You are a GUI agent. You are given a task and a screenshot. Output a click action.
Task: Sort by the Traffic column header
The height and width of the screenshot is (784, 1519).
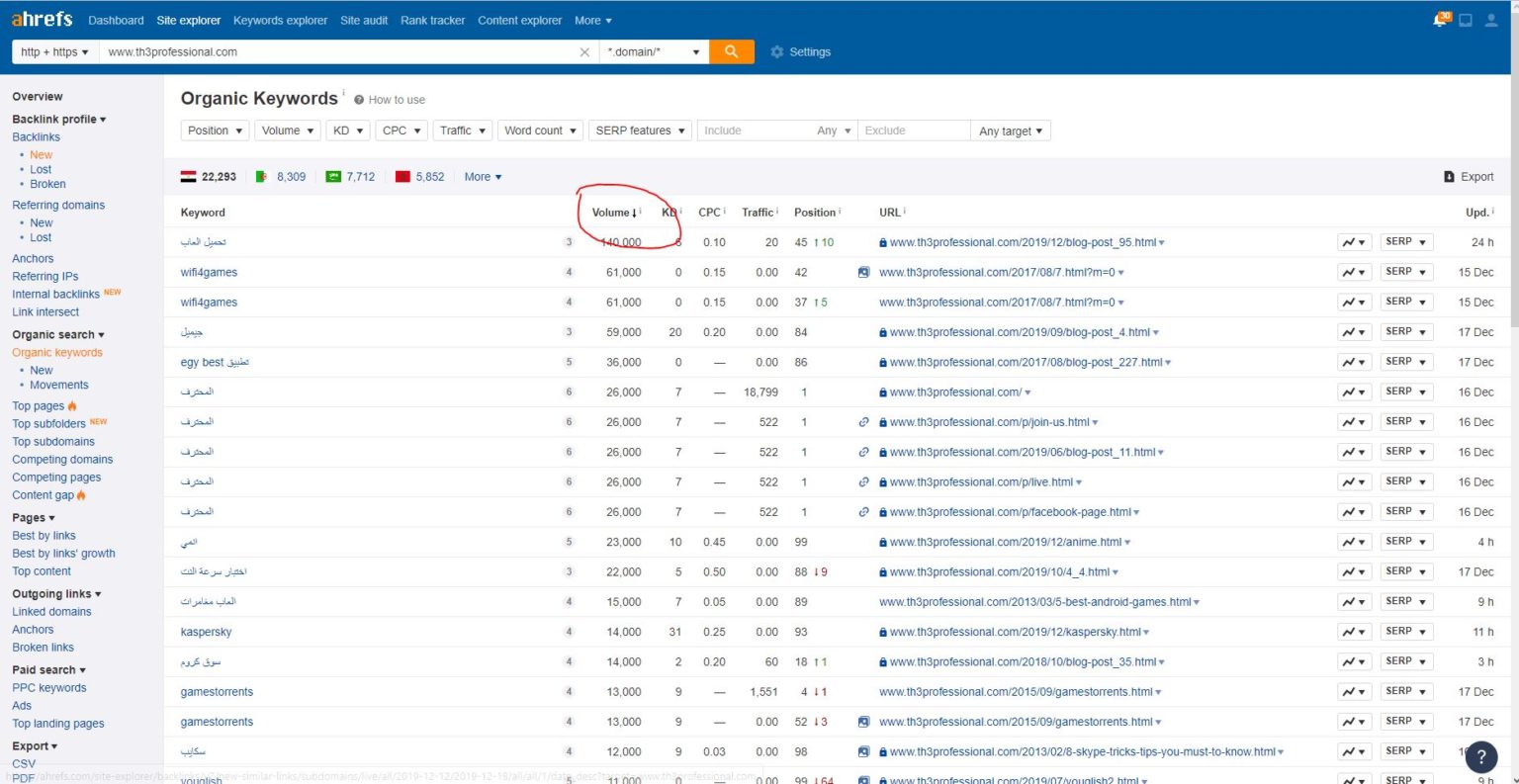[x=759, y=213]
